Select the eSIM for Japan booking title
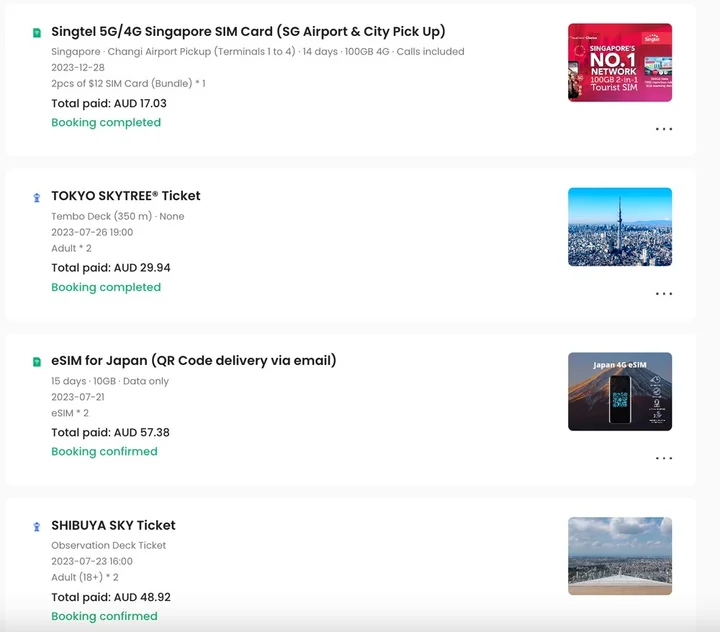The image size is (720, 632). pos(193,360)
